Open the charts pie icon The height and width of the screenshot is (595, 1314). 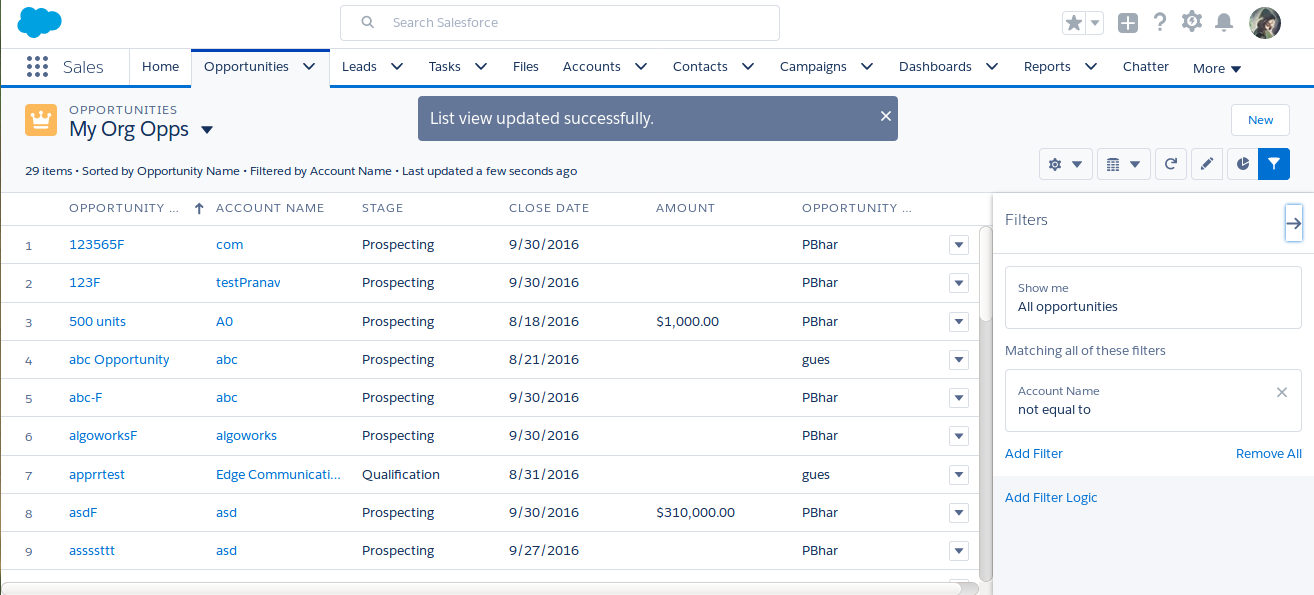click(x=1242, y=164)
